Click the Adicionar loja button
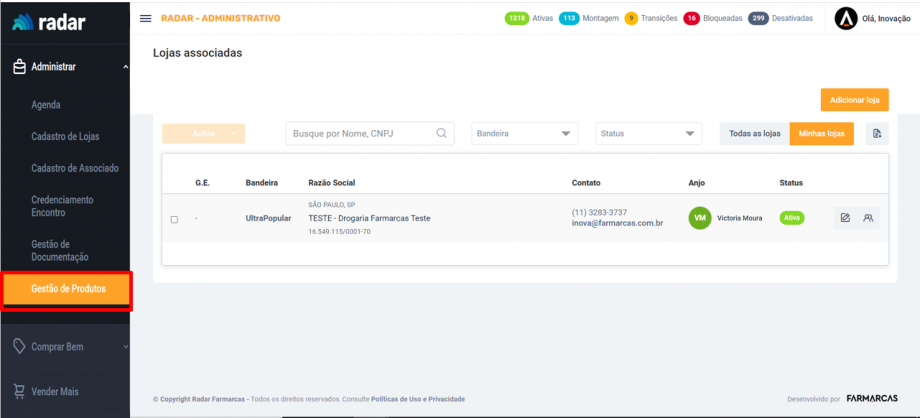 pos(854,100)
